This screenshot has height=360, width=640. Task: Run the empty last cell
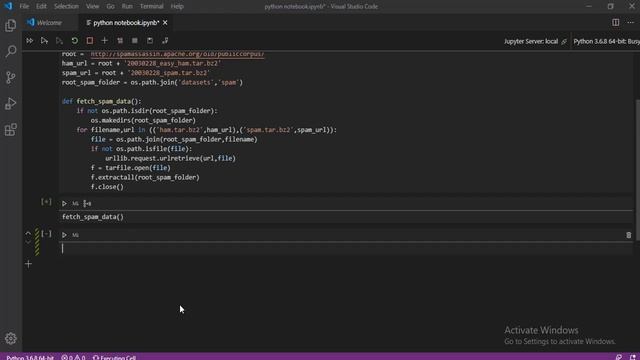[64, 235]
